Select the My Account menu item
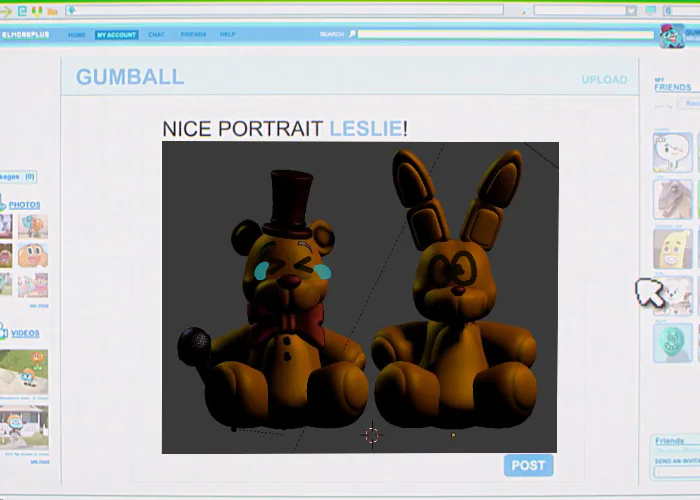700x500 pixels. tap(117, 35)
